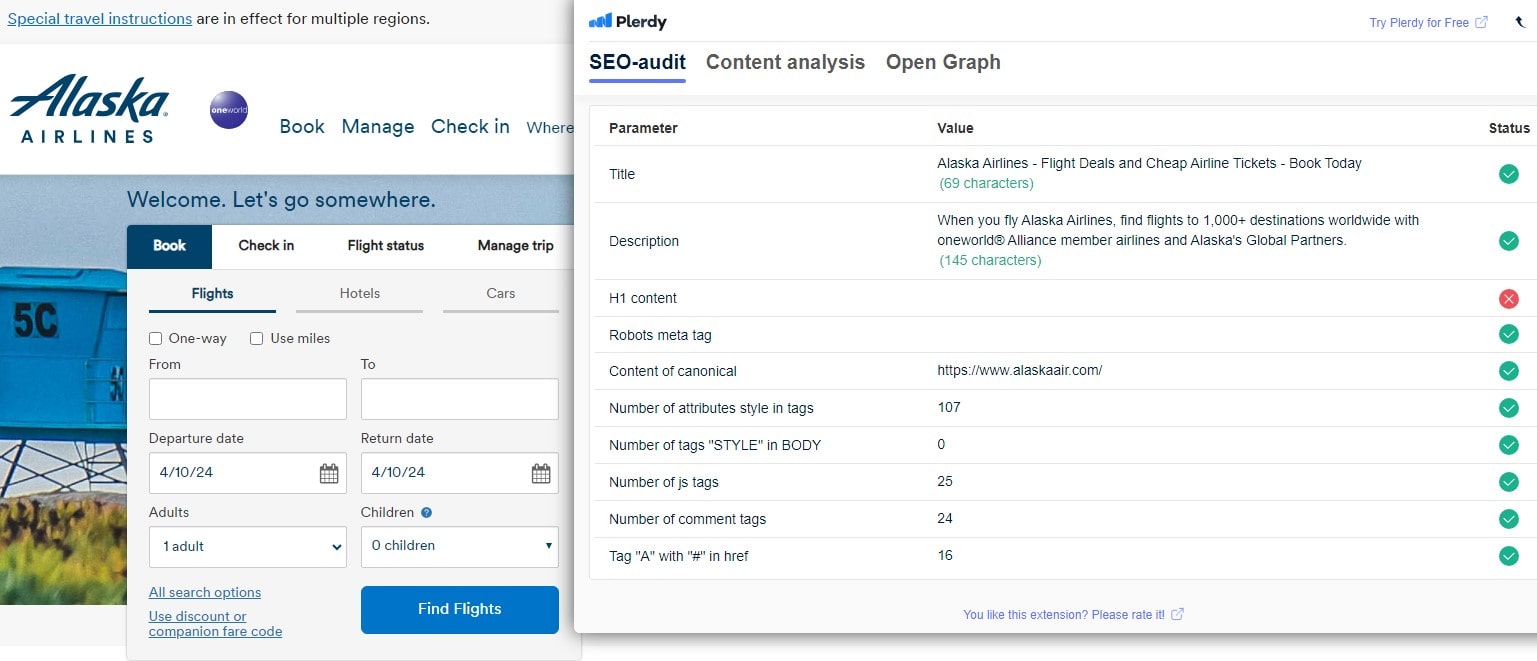Viewport: 1537px width, 661px height.
Task: Select the Book tab in booking widget
Action: click(x=169, y=246)
